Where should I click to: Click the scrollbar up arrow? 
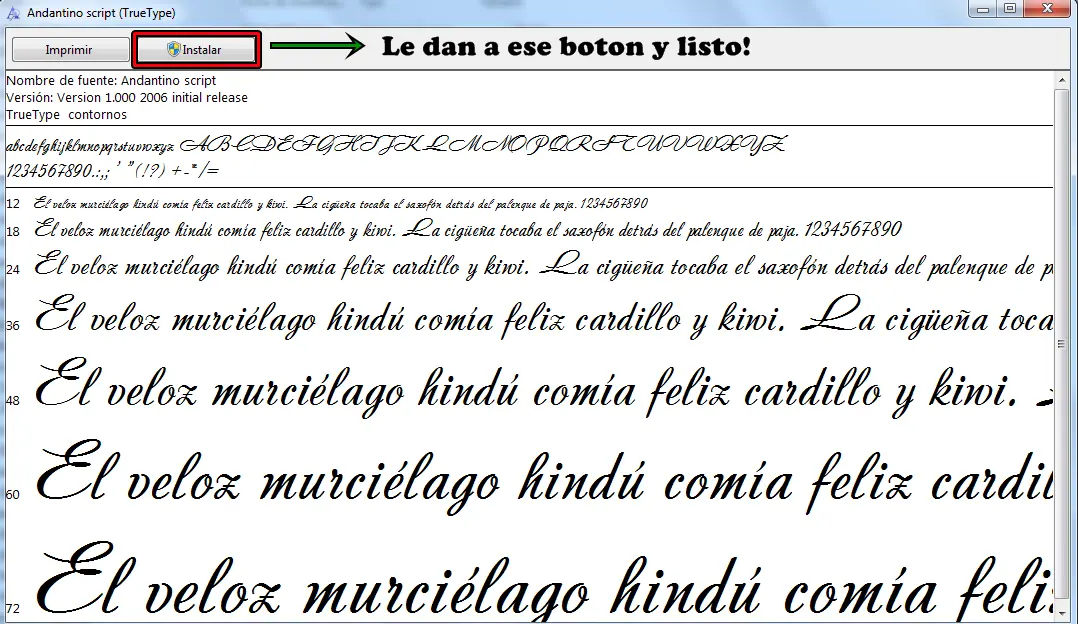pyautogui.click(x=1062, y=80)
